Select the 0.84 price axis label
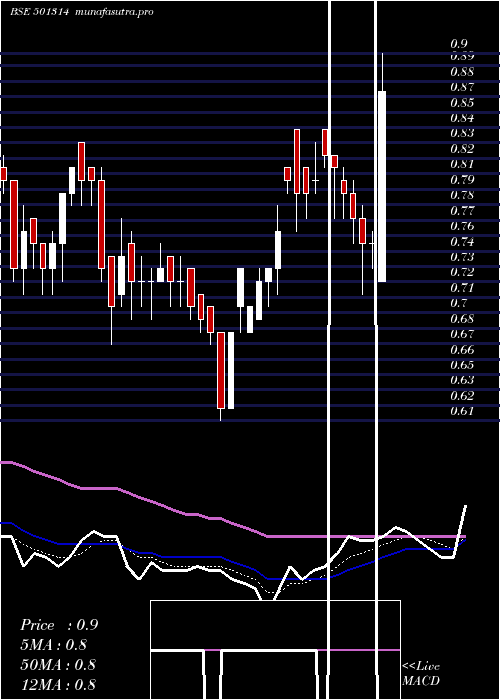500x700 pixels. 462,118
